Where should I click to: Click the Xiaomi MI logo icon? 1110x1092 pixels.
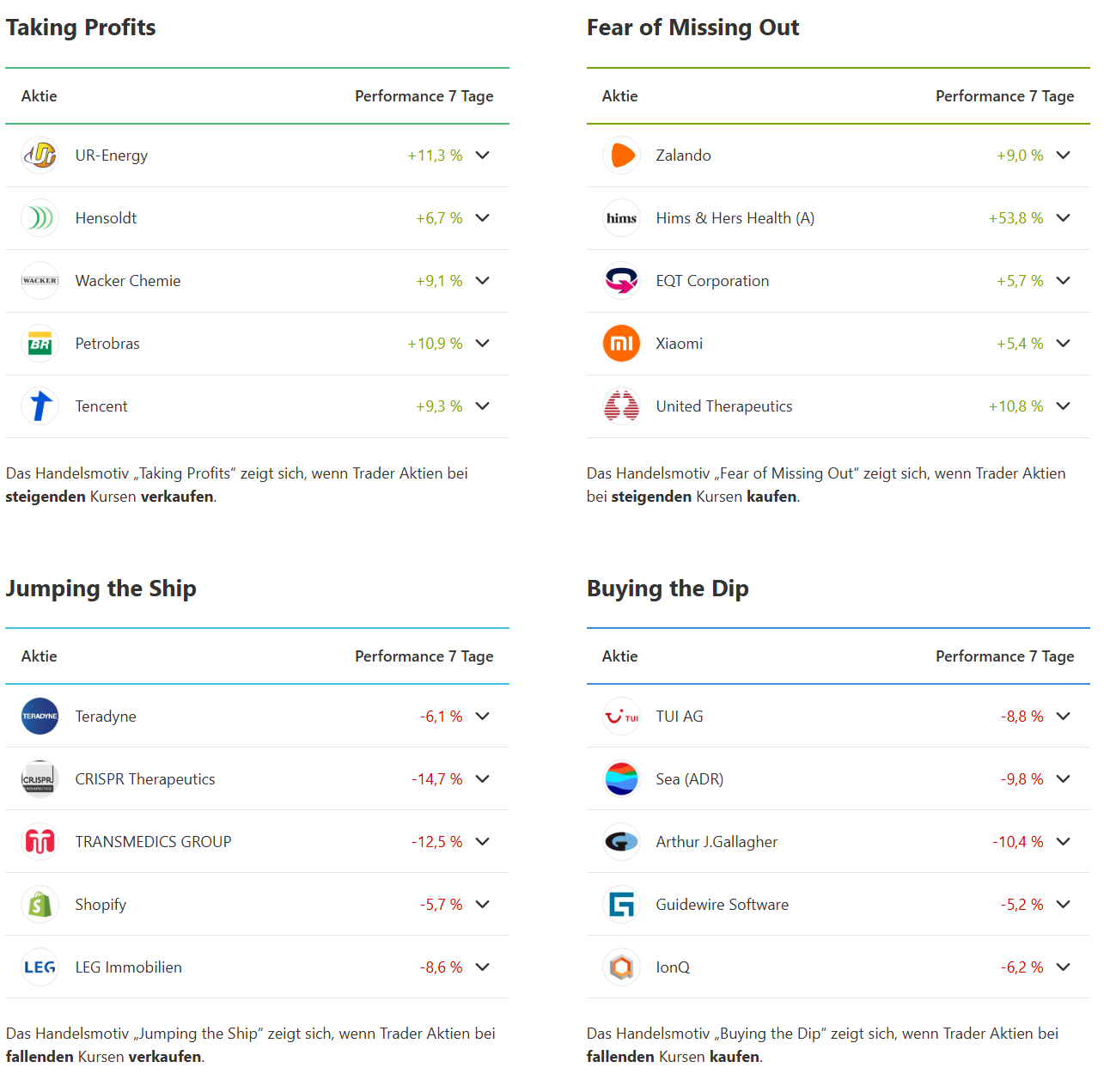(x=621, y=344)
